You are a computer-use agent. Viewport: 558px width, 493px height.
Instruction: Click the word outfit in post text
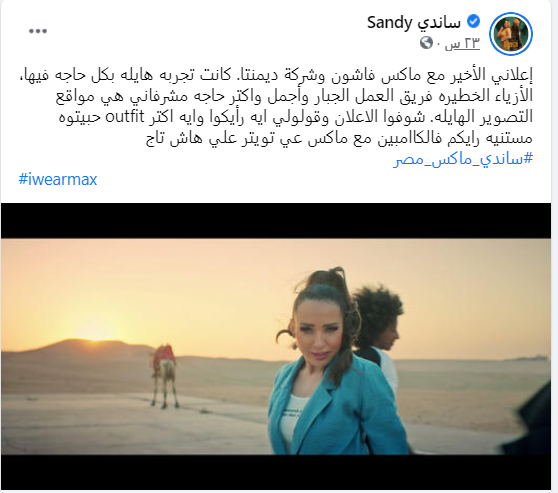coord(125,117)
